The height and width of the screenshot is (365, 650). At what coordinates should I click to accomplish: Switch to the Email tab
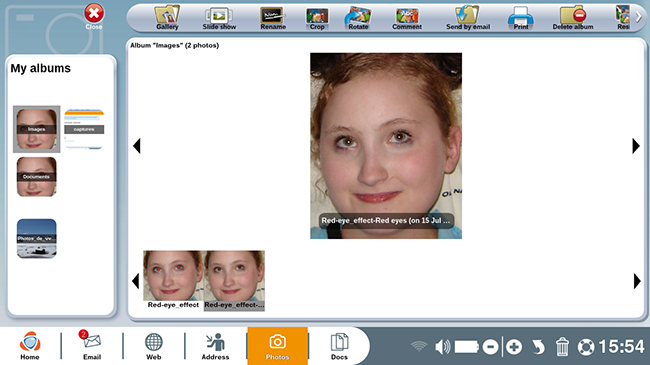pyautogui.click(x=92, y=346)
